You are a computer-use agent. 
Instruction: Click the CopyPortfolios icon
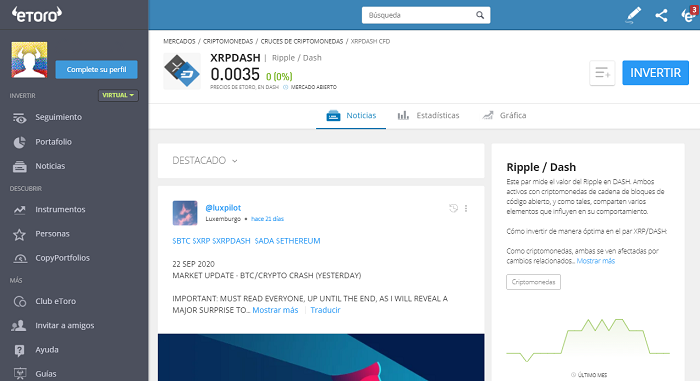tap(19, 258)
